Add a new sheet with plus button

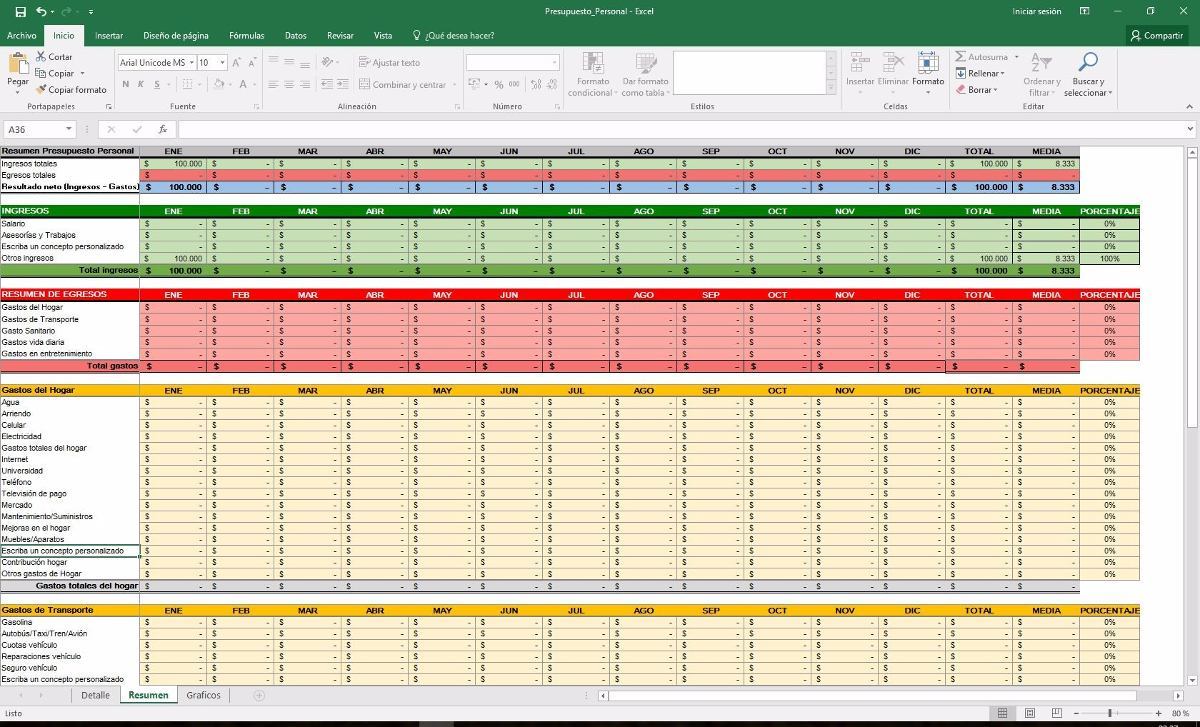point(259,695)
